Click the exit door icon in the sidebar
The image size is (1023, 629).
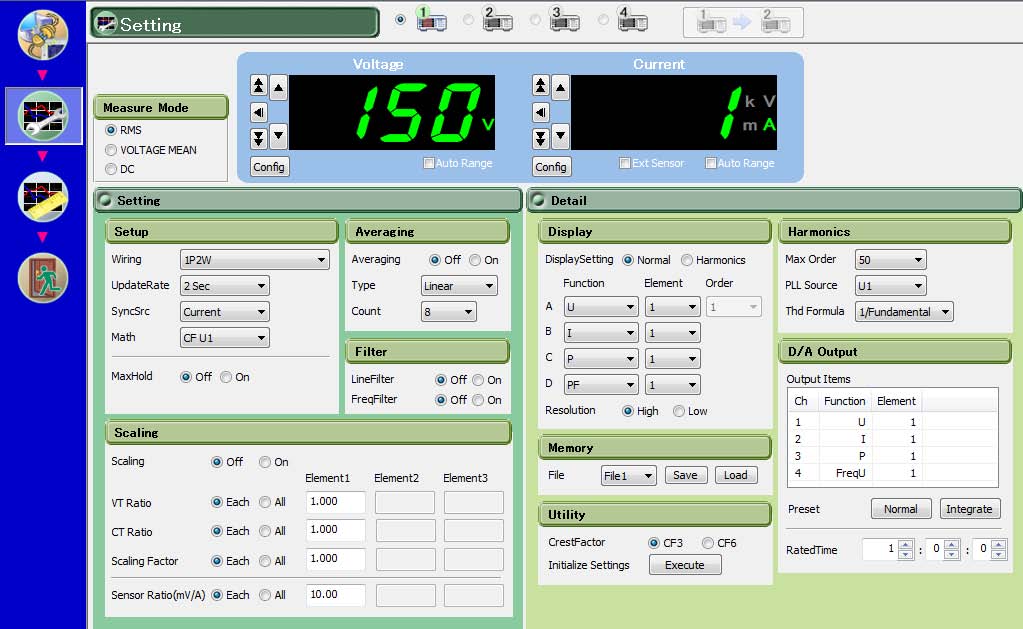(43, 278)
